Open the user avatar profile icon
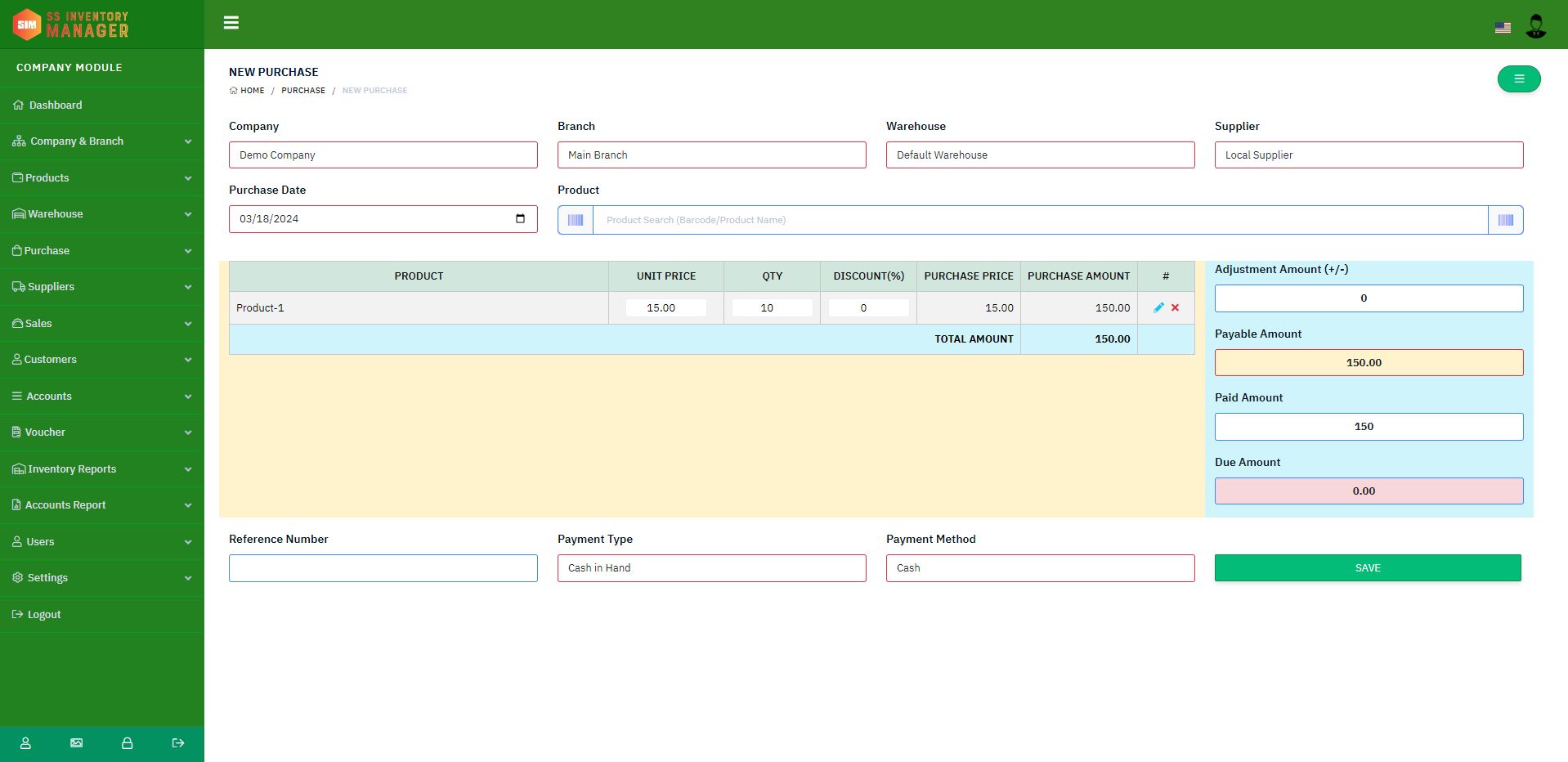1568x762 pixels. tap(1535, 26)
